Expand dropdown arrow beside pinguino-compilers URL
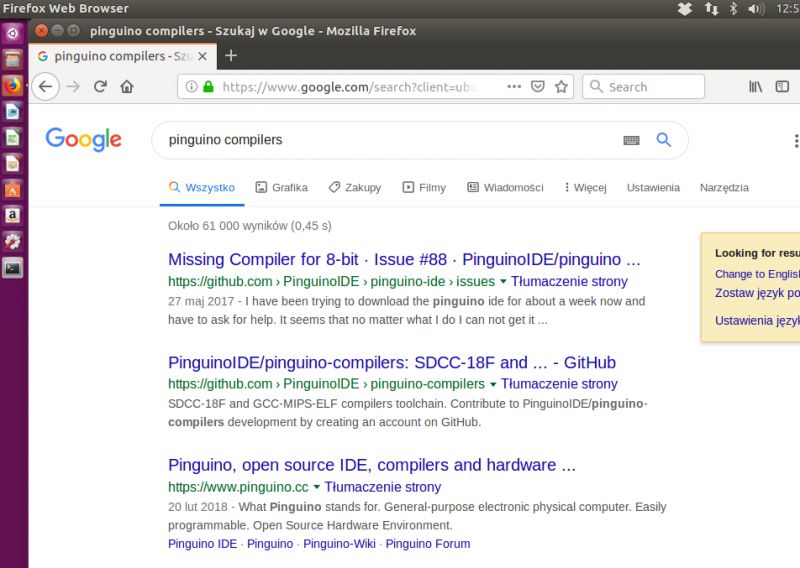The height and width of the screenshot is (568, 800). coord(493,384)
